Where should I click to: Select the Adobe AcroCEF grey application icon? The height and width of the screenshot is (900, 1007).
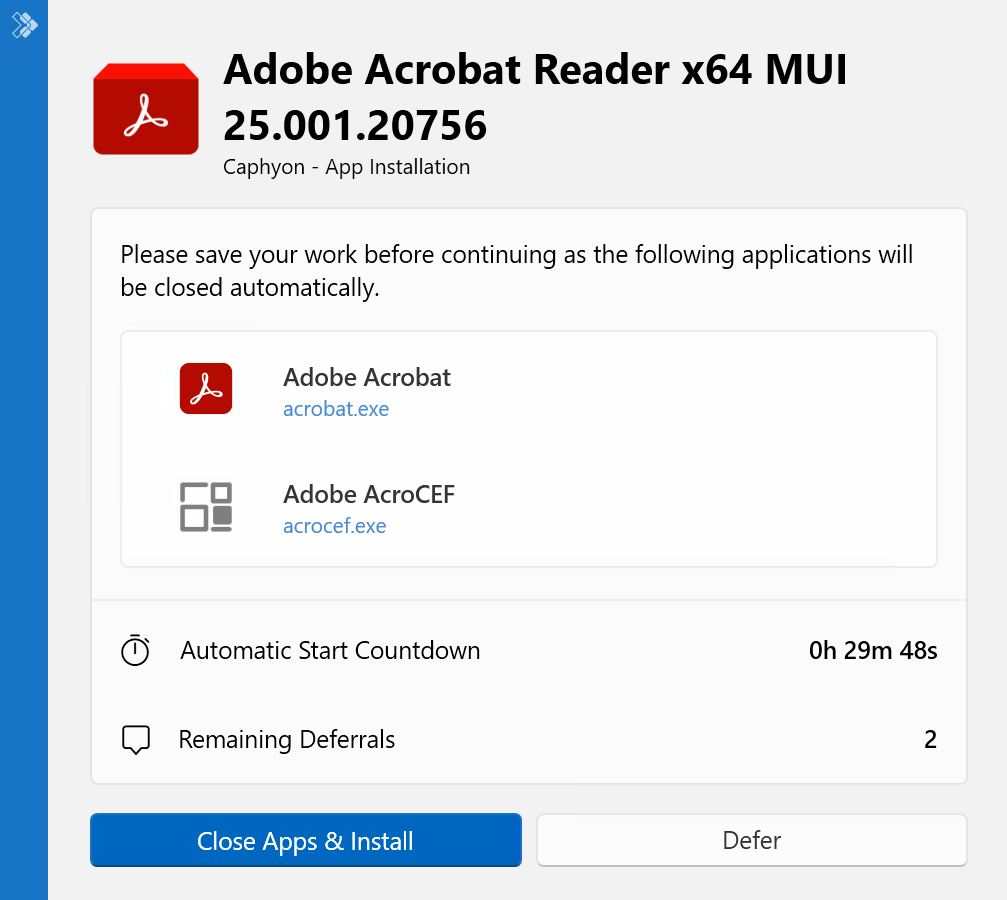tap(205, 505)
